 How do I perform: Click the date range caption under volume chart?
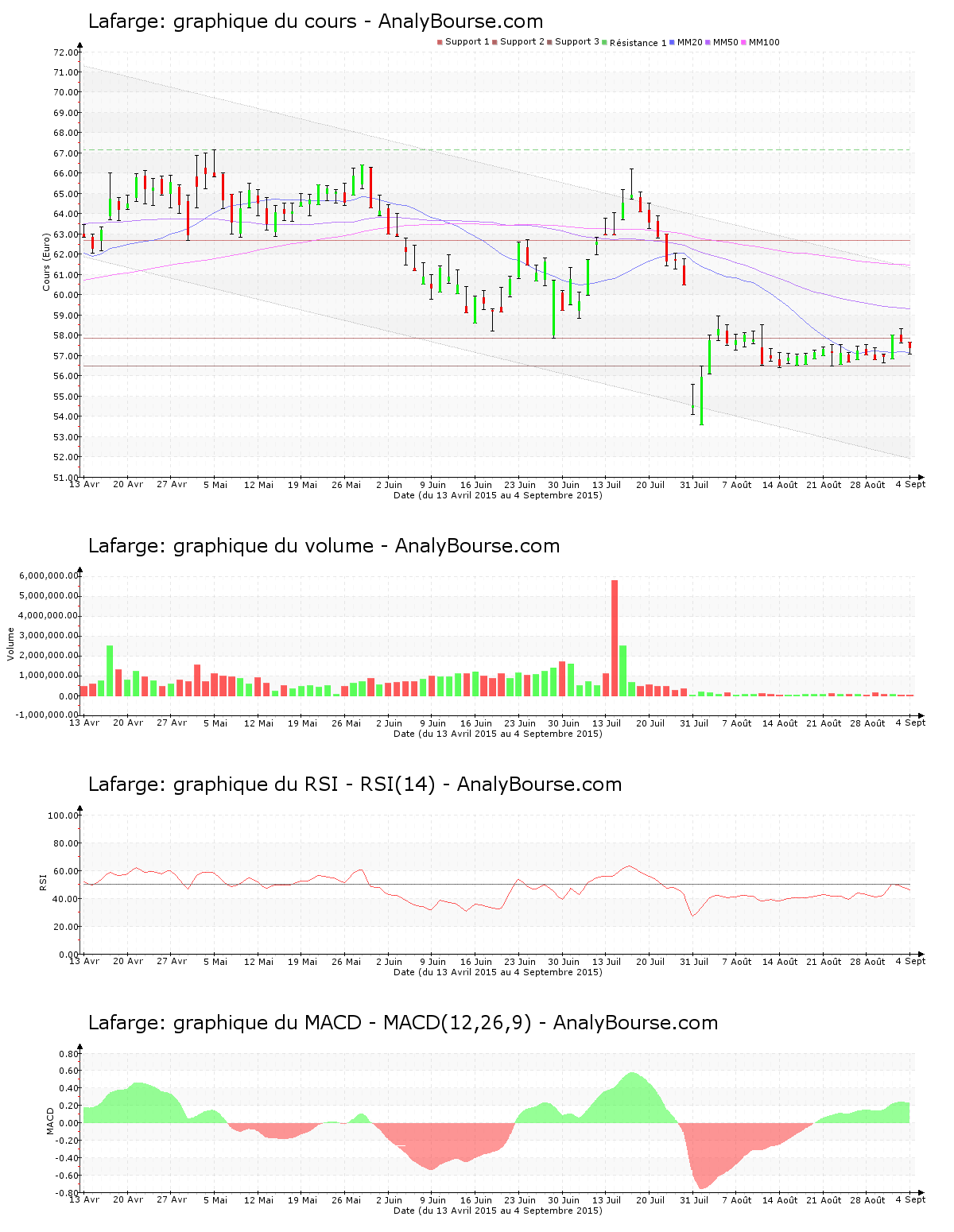(x=498, y=734)
